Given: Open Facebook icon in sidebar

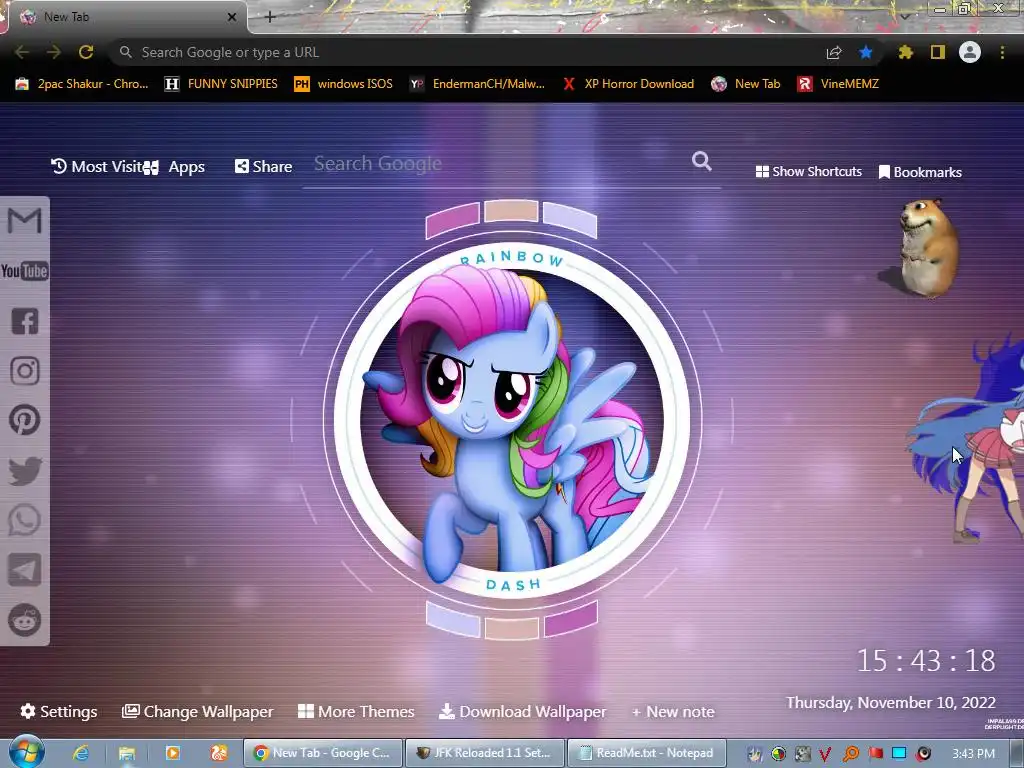Looking at the screenshot, I should [x=25, y=321].
